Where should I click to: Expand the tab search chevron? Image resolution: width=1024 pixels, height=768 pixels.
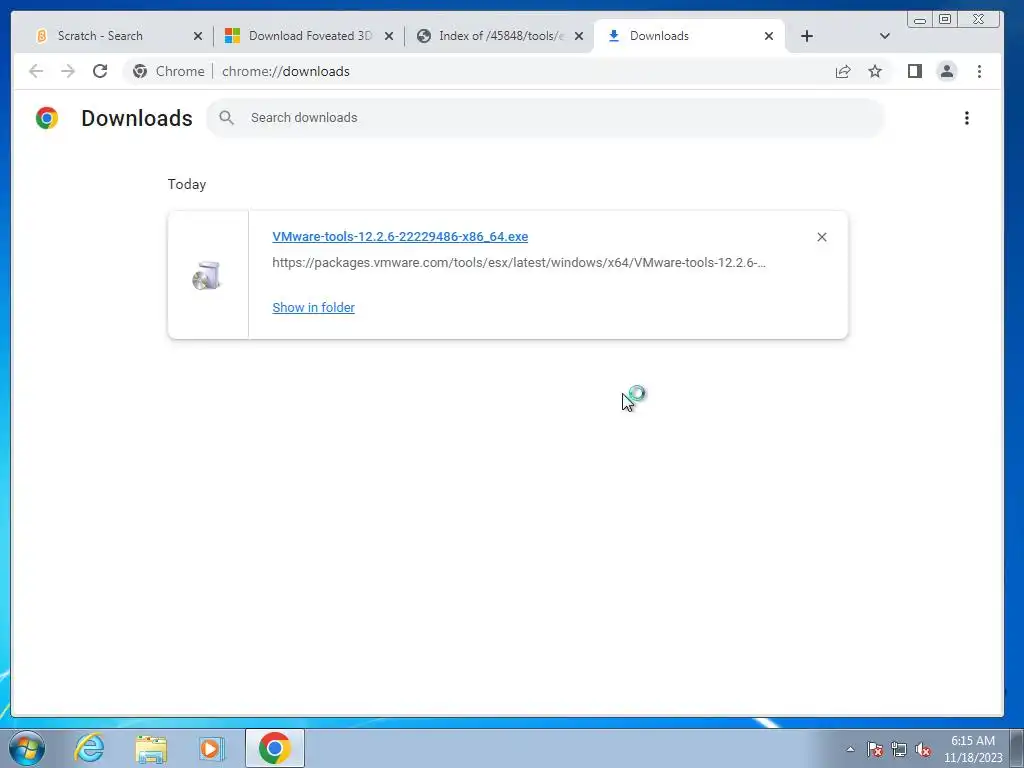[884, 37]
